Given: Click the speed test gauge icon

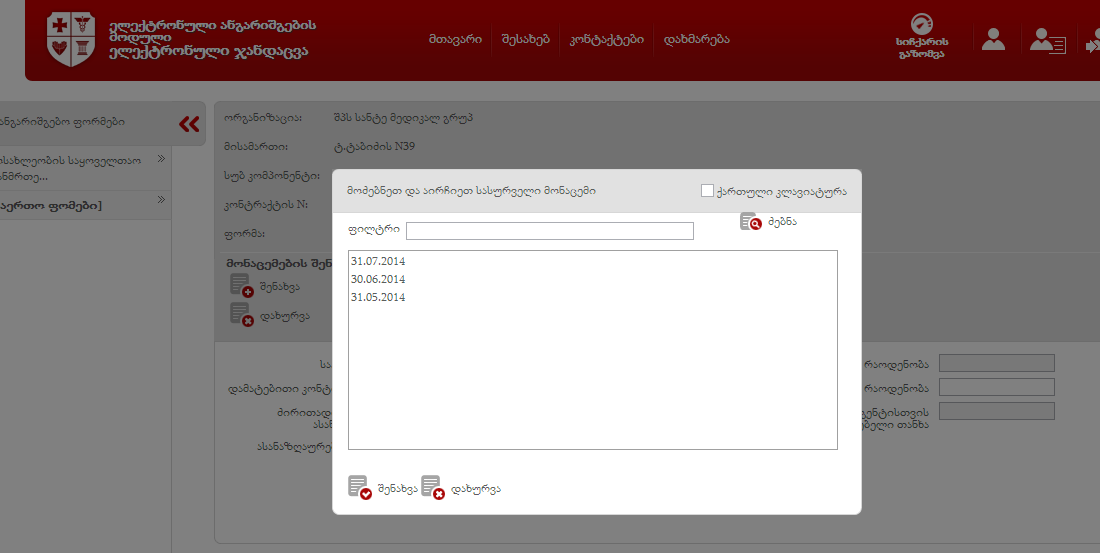Looking at the screenshot, I should click(921, 25).
